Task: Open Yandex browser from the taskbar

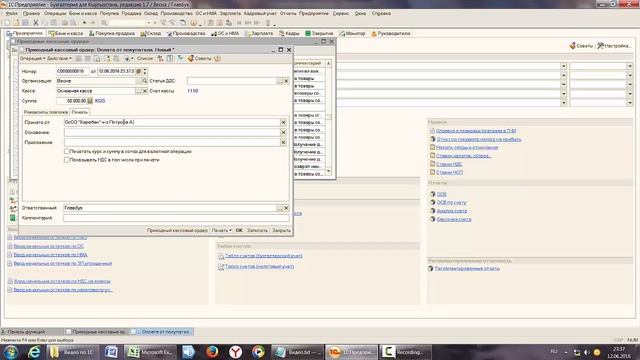Action: [235, 351]
